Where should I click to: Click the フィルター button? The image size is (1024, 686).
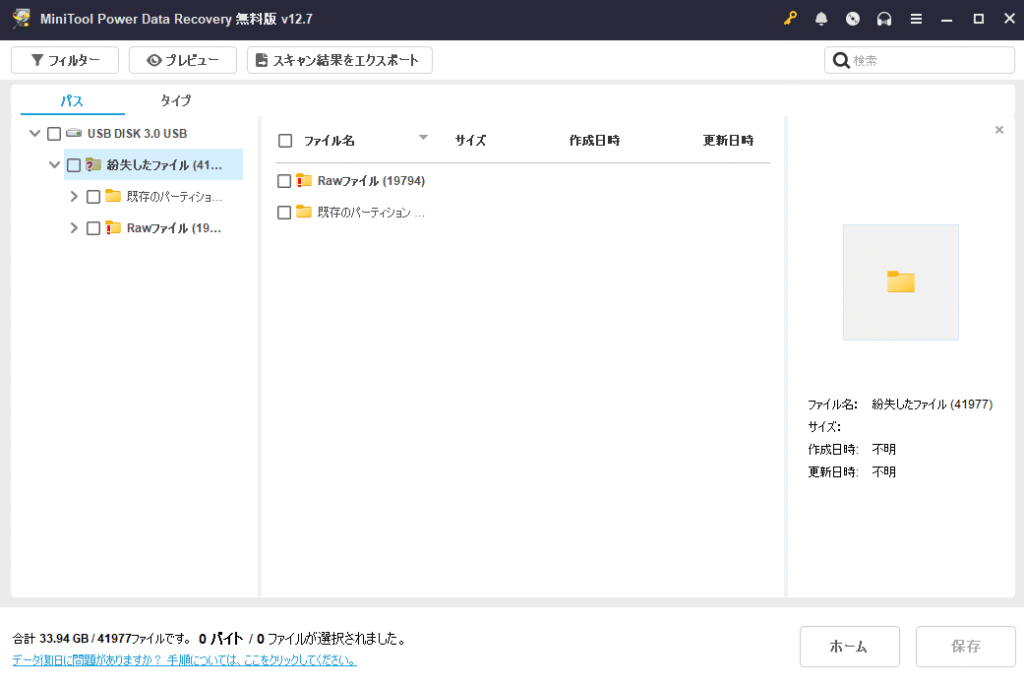coord(65,60)
